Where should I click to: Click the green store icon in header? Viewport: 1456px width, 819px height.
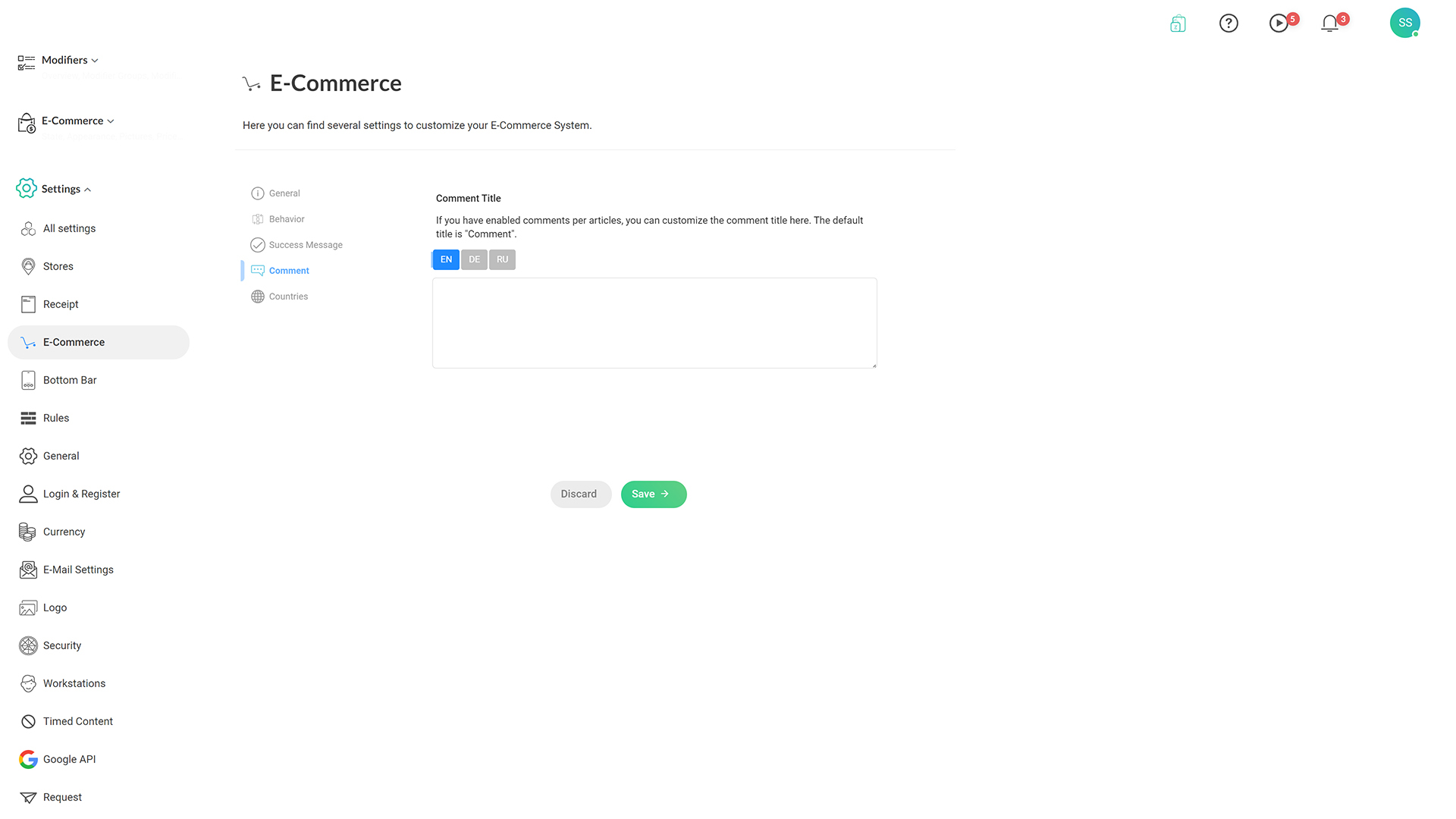[x=1178, y=24]
